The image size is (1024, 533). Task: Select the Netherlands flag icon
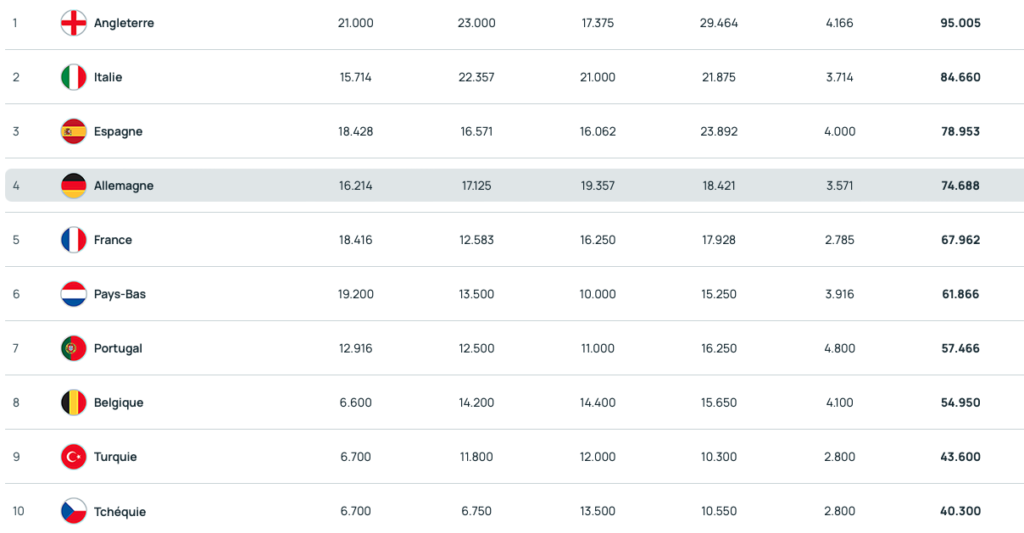(74, 294)
